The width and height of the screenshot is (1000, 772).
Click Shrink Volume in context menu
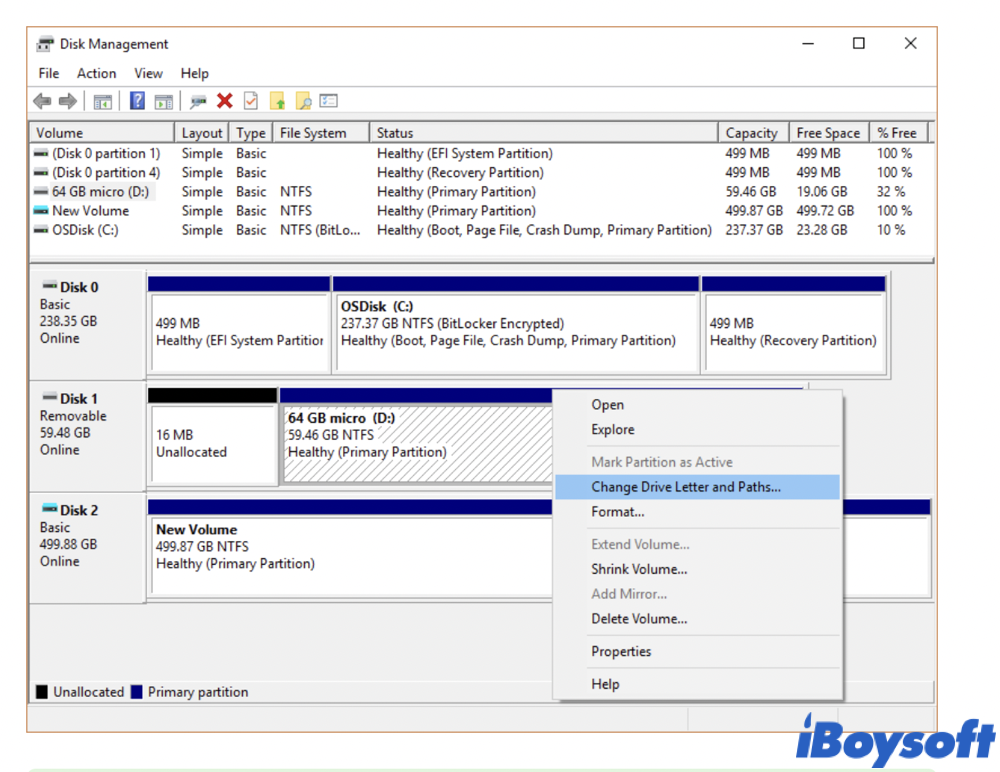click(x=639, y=569)
